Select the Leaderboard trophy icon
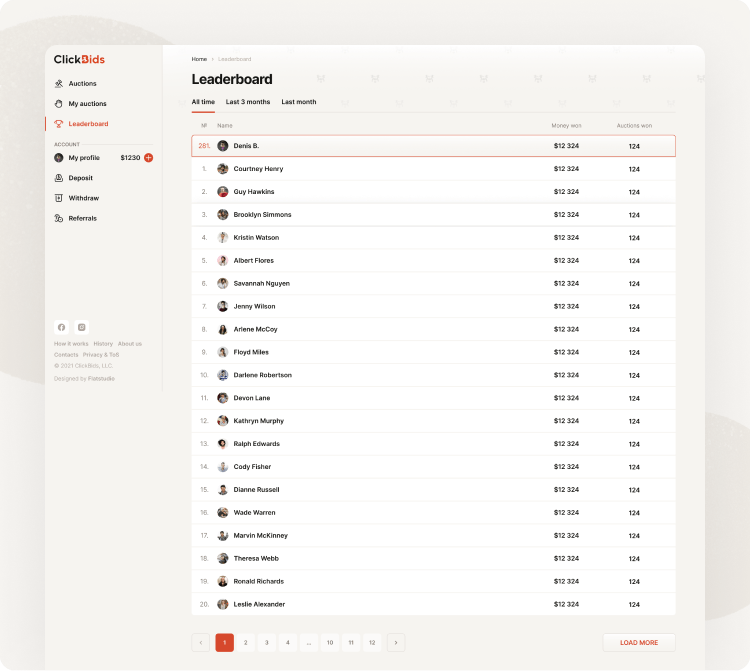The width and height of the screenshot is (750, 671). 59,124
